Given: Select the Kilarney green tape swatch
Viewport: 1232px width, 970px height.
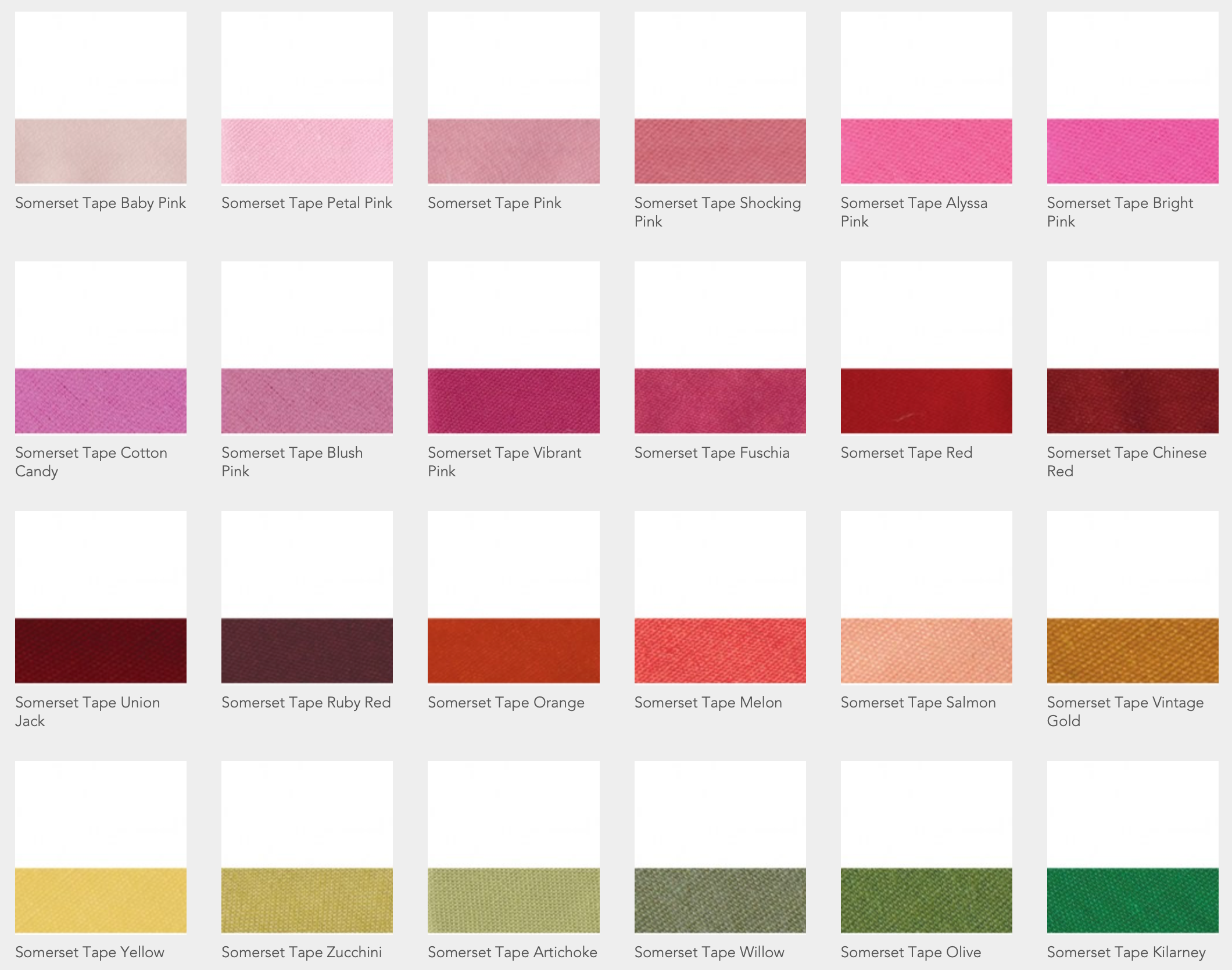Looking at the screenshot, I should click(1132, 900).
